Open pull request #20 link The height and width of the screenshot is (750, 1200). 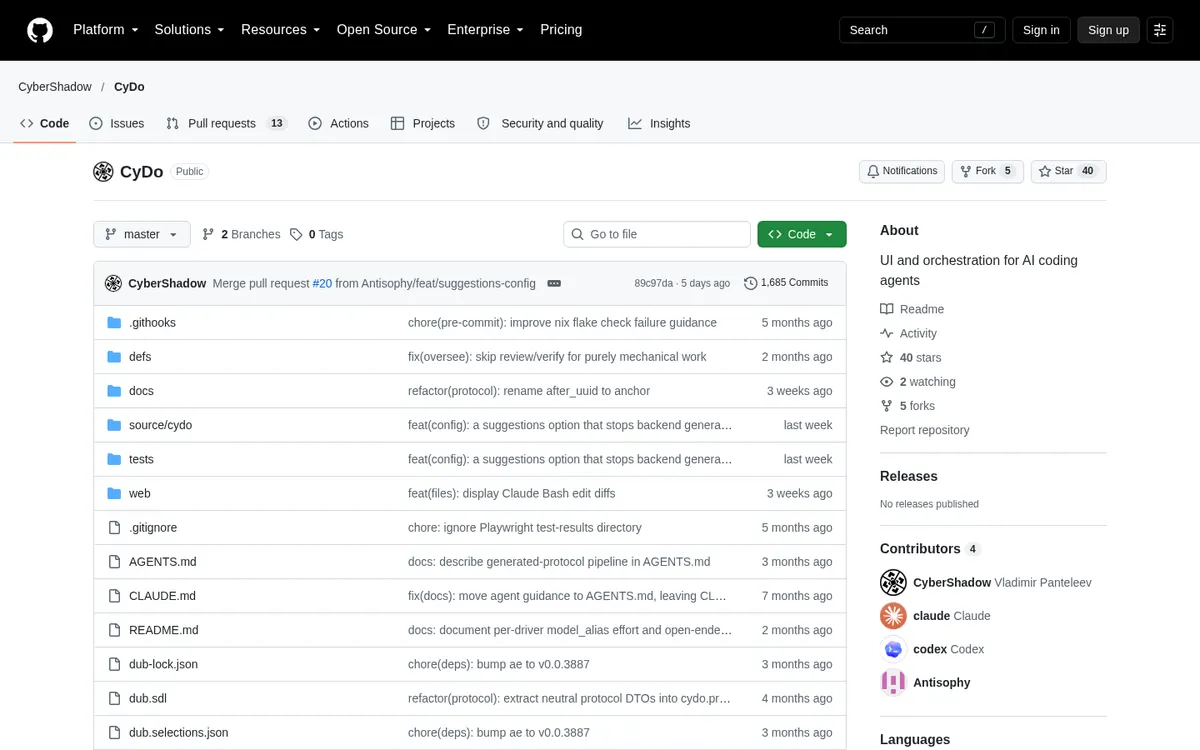point(322,283)
